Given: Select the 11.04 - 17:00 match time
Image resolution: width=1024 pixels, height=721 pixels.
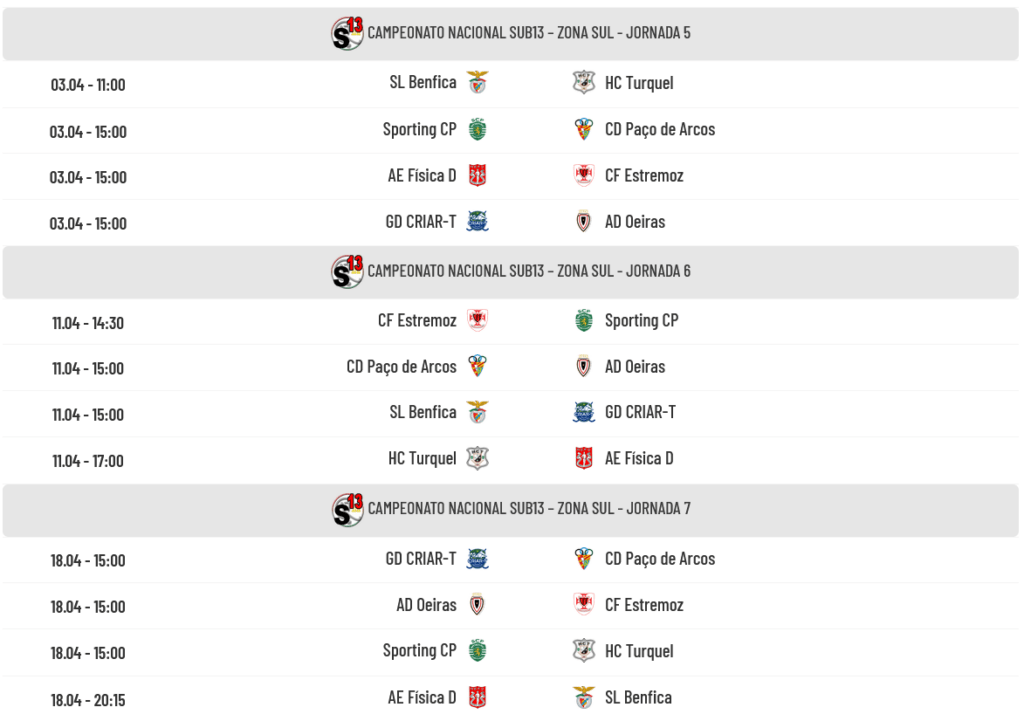Looking at the screenshot, I should [88, 461].
